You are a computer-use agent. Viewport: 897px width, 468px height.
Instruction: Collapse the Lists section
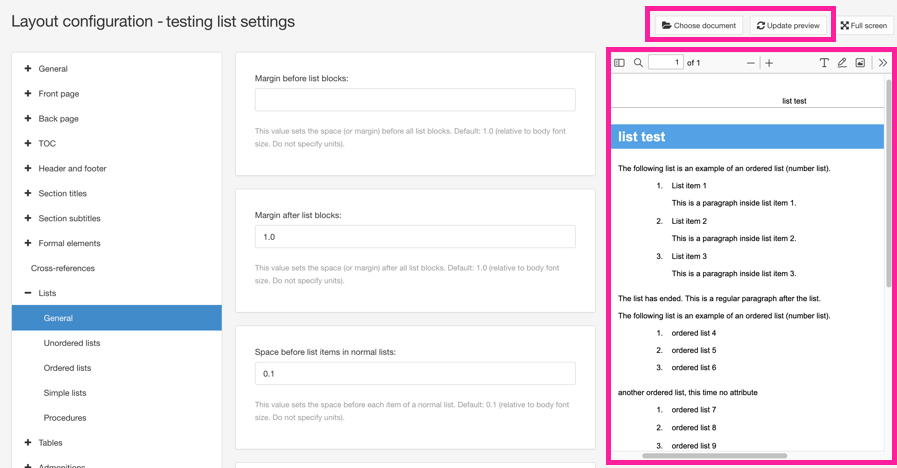click(x=28, y=293)
